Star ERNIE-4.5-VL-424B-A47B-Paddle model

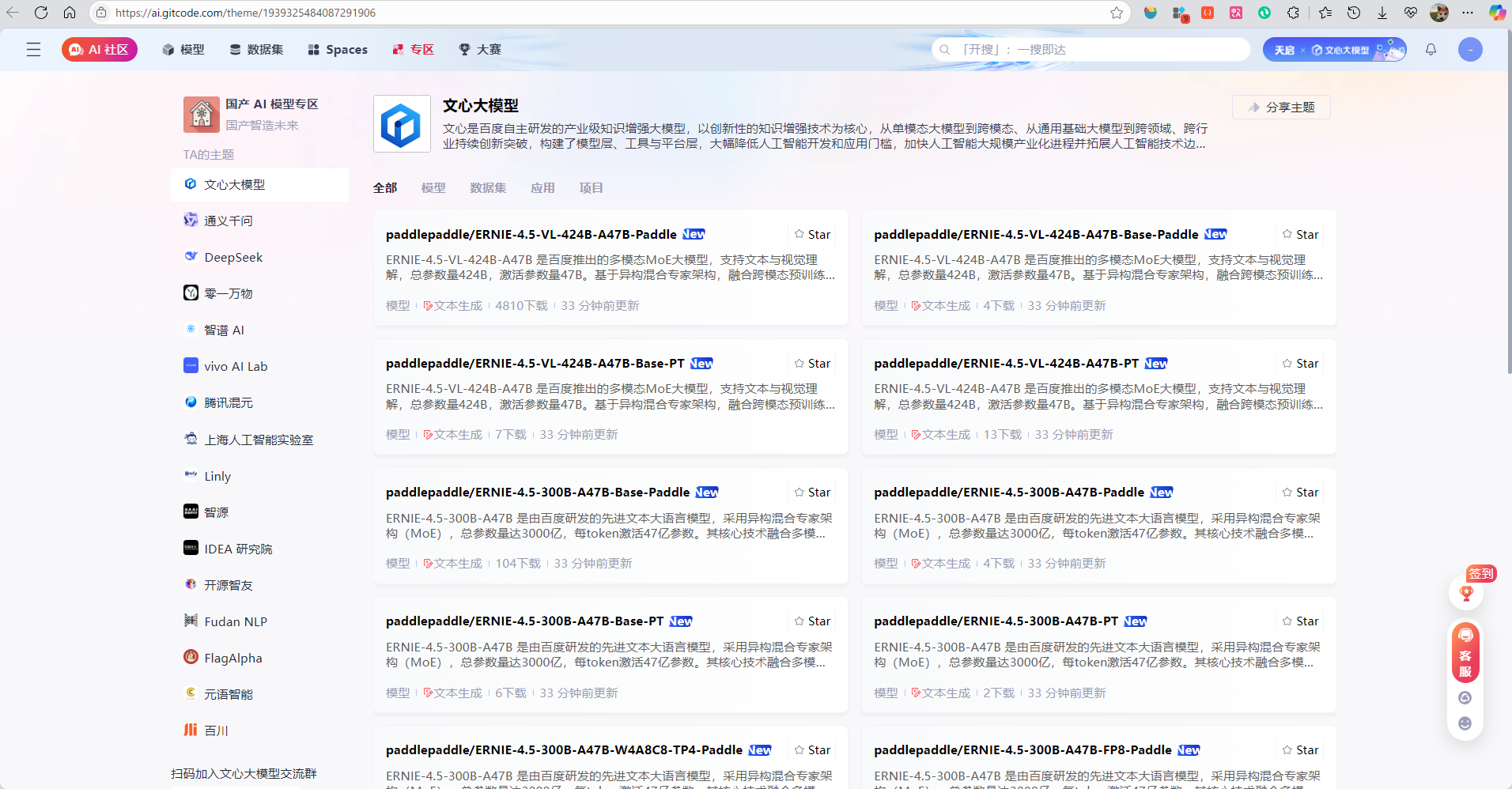[812, 235]
